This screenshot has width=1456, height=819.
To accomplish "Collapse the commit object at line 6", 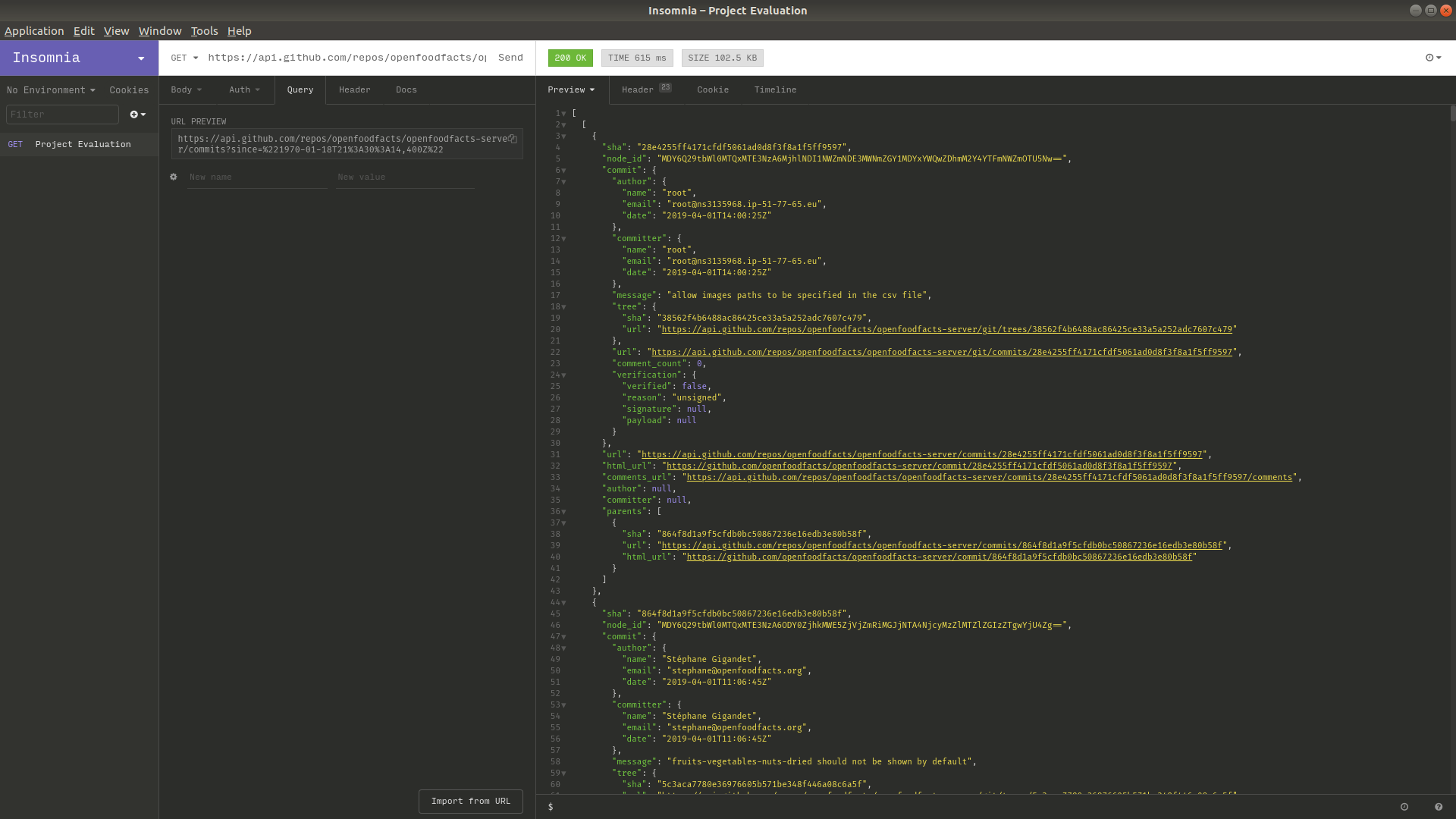I will point(563,171).
